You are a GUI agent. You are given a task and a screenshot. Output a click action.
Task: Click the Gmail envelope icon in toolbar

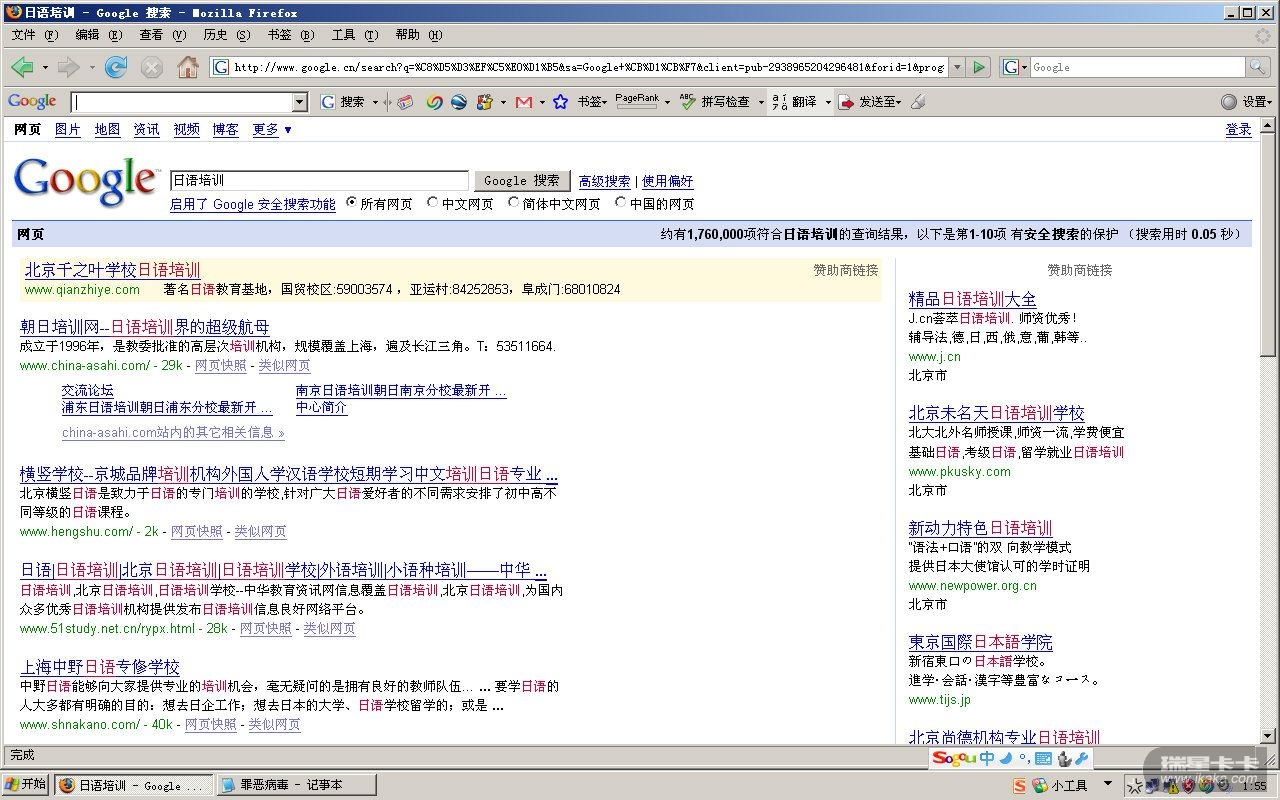point(523,102)
